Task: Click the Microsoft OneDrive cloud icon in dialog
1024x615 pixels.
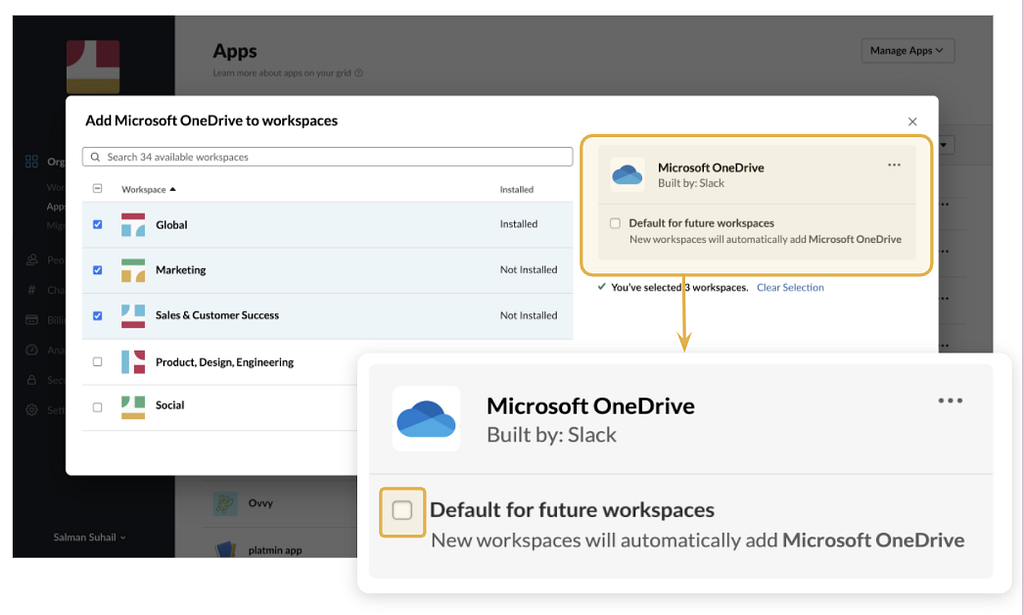Action: click(627, 174)
